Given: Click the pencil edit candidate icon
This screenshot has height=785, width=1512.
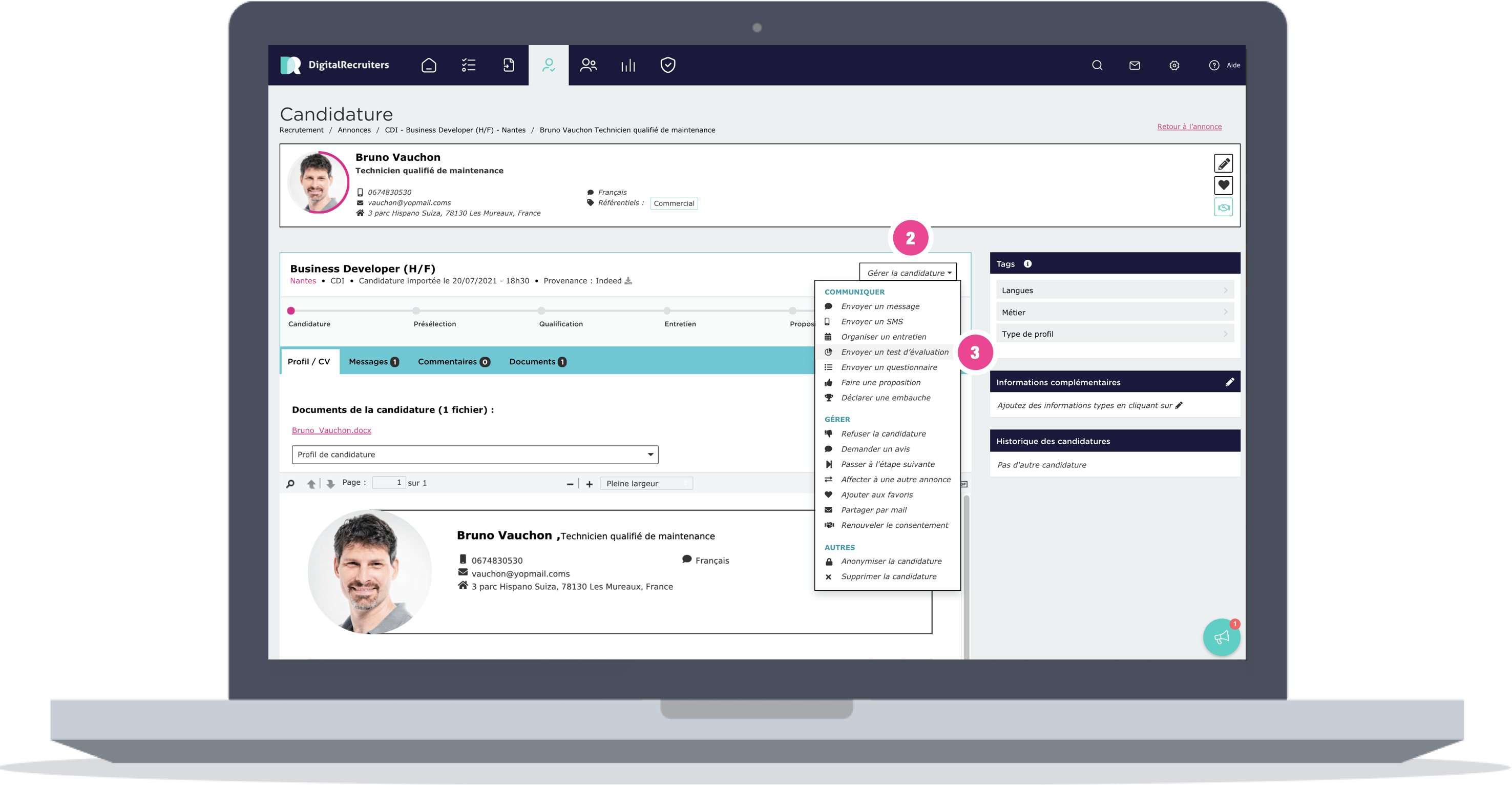Looking at the screenshot, I should tap(1223, 163).
